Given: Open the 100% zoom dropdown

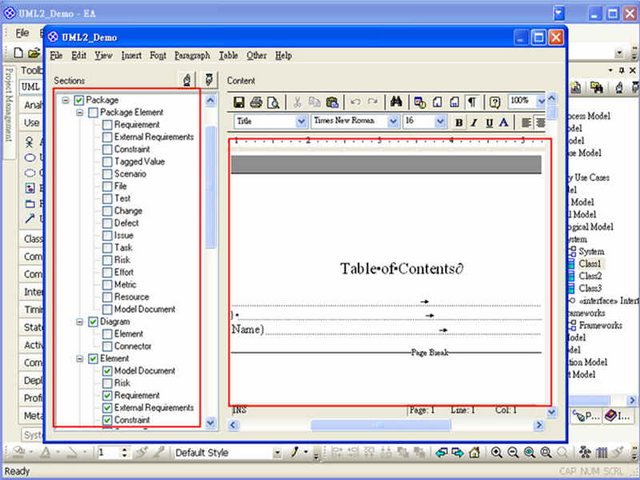Looking at the screenshot, I should tap(540, 101).
